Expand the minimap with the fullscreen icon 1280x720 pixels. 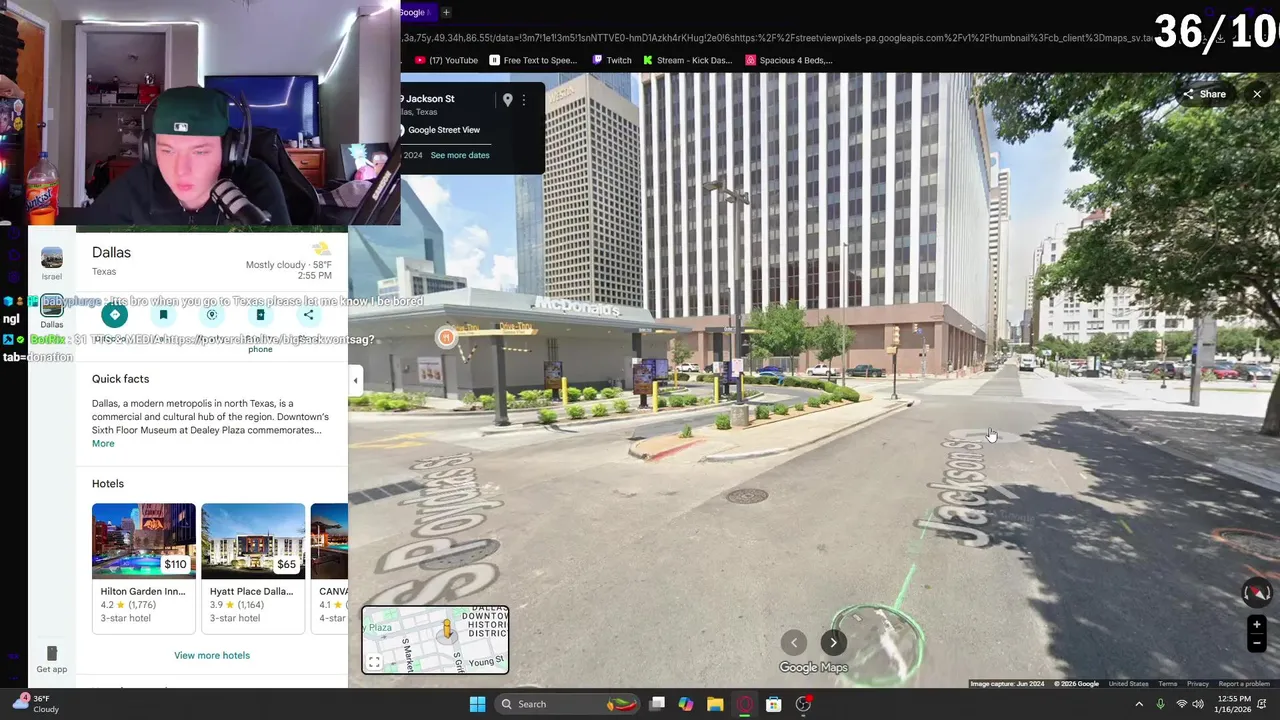pos(374,662)
